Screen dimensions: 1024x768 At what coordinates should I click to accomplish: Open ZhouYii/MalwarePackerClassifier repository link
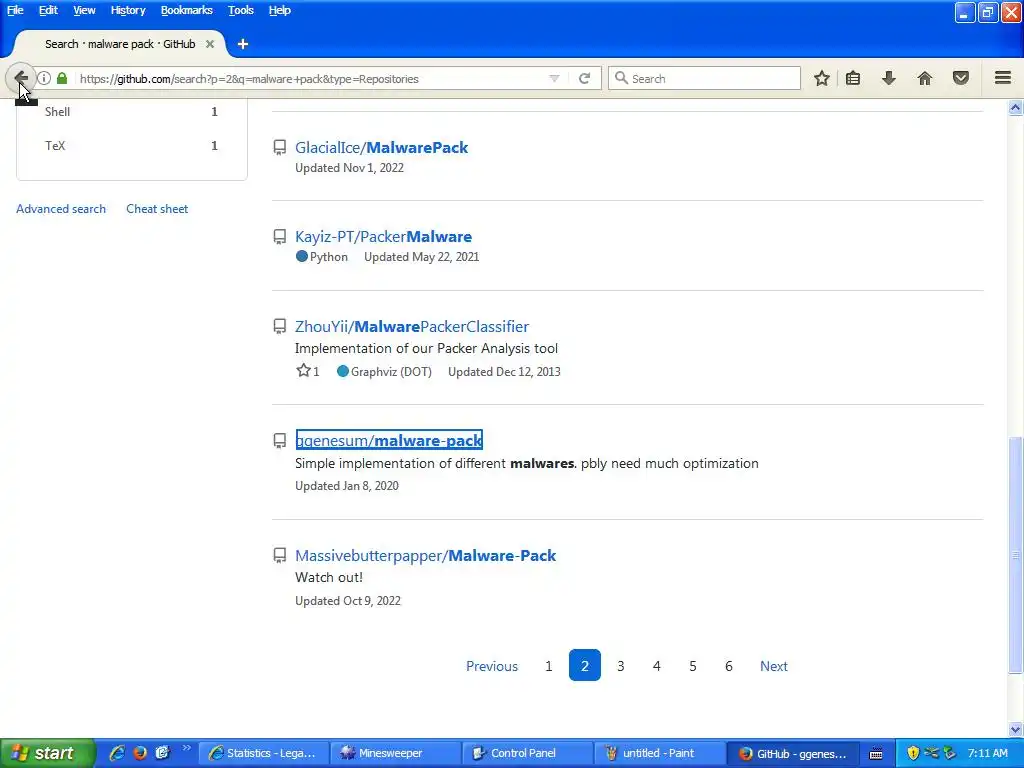click(x=412, y=327)
